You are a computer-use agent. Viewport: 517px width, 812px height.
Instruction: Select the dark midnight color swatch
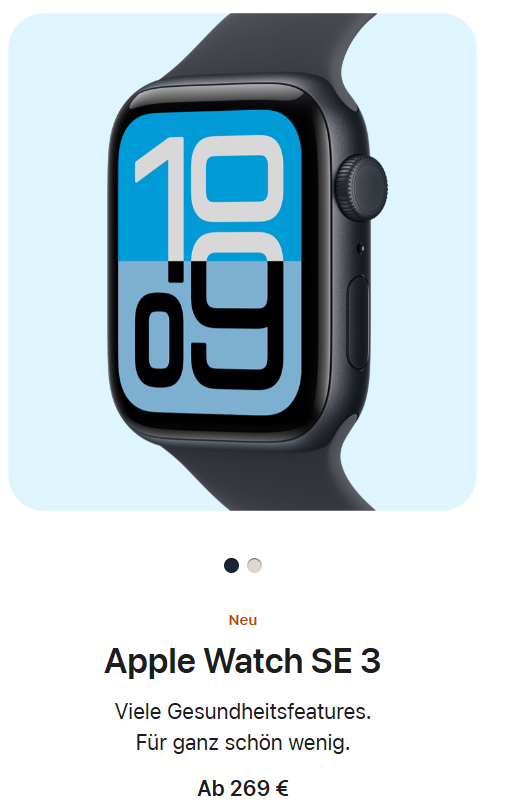231,565
